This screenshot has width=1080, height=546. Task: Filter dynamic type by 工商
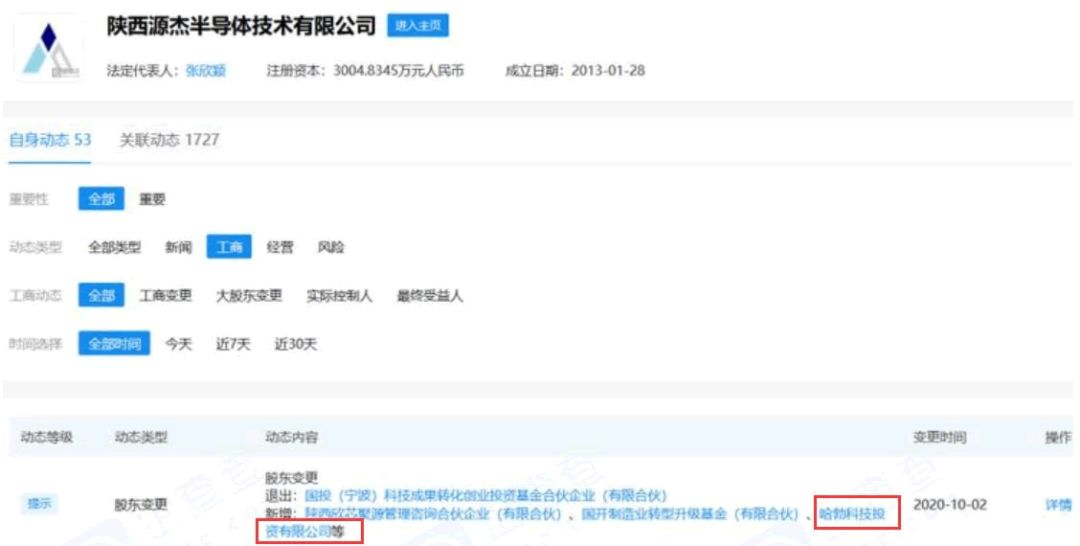229,247
